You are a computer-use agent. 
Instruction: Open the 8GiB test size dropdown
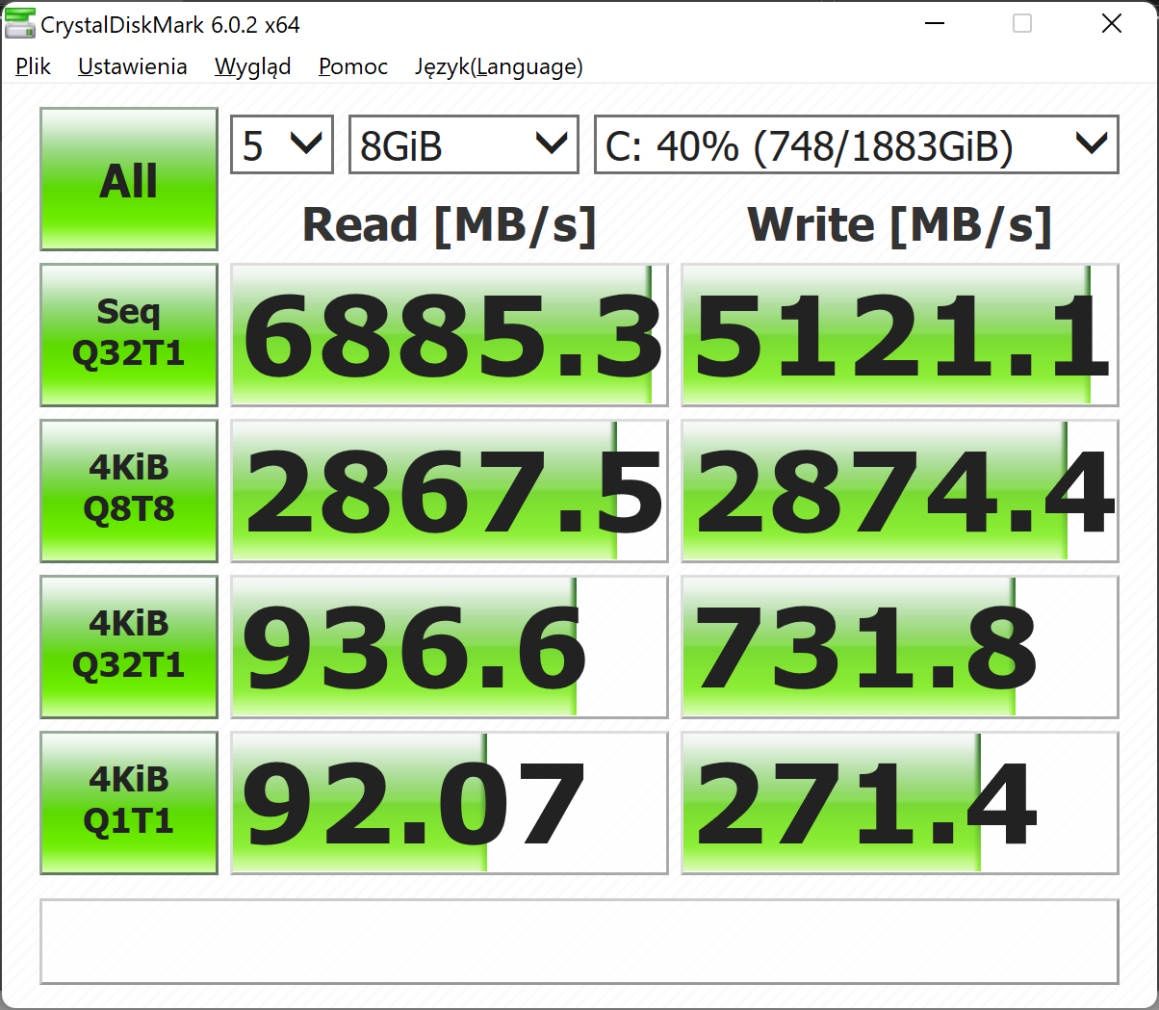pyautogui.click(x=463, y=145)
